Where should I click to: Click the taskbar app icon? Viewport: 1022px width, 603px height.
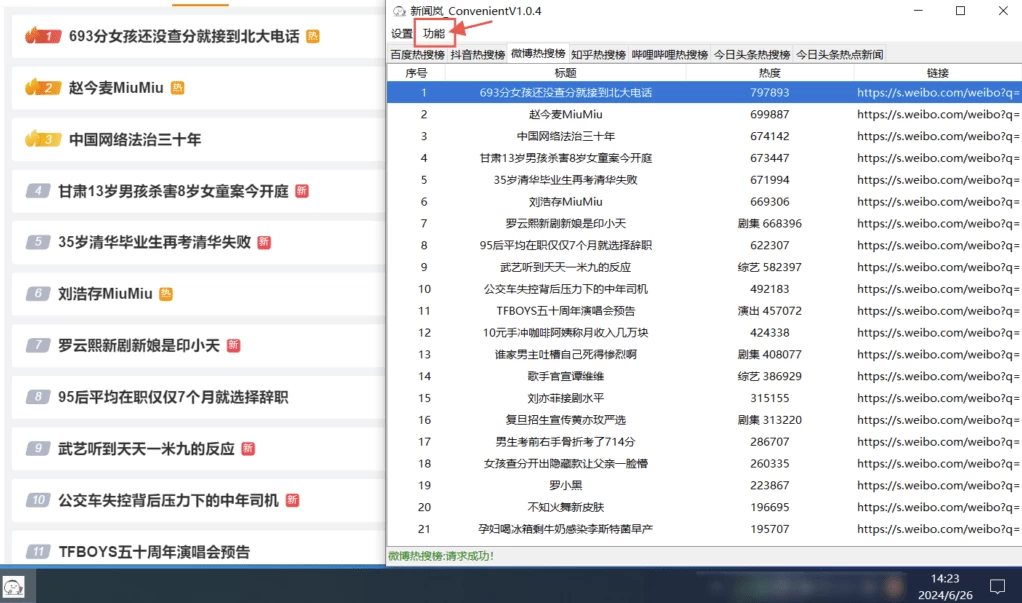14,587
